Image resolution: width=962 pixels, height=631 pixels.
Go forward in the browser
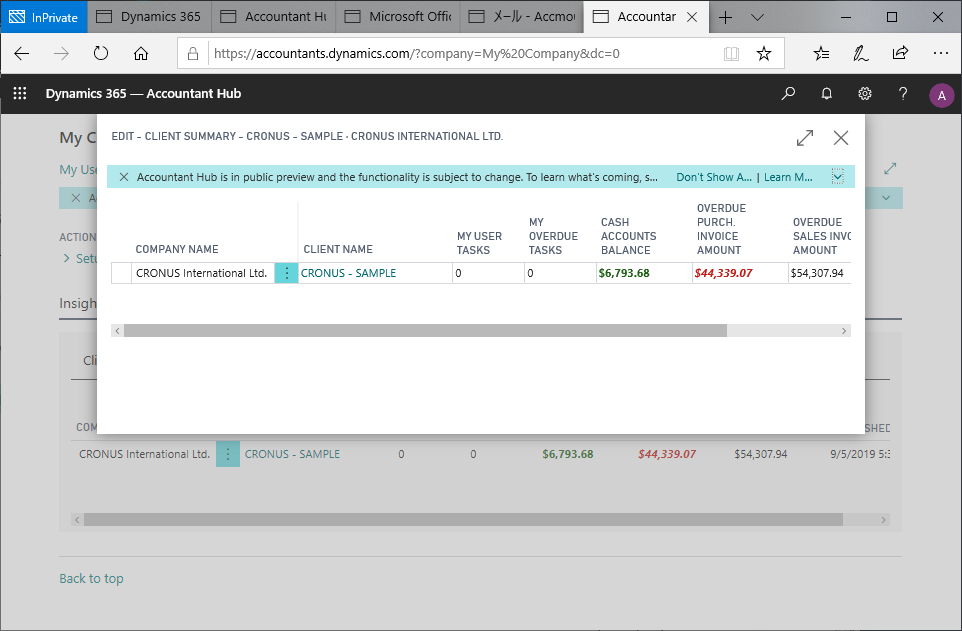coord(61,53)
